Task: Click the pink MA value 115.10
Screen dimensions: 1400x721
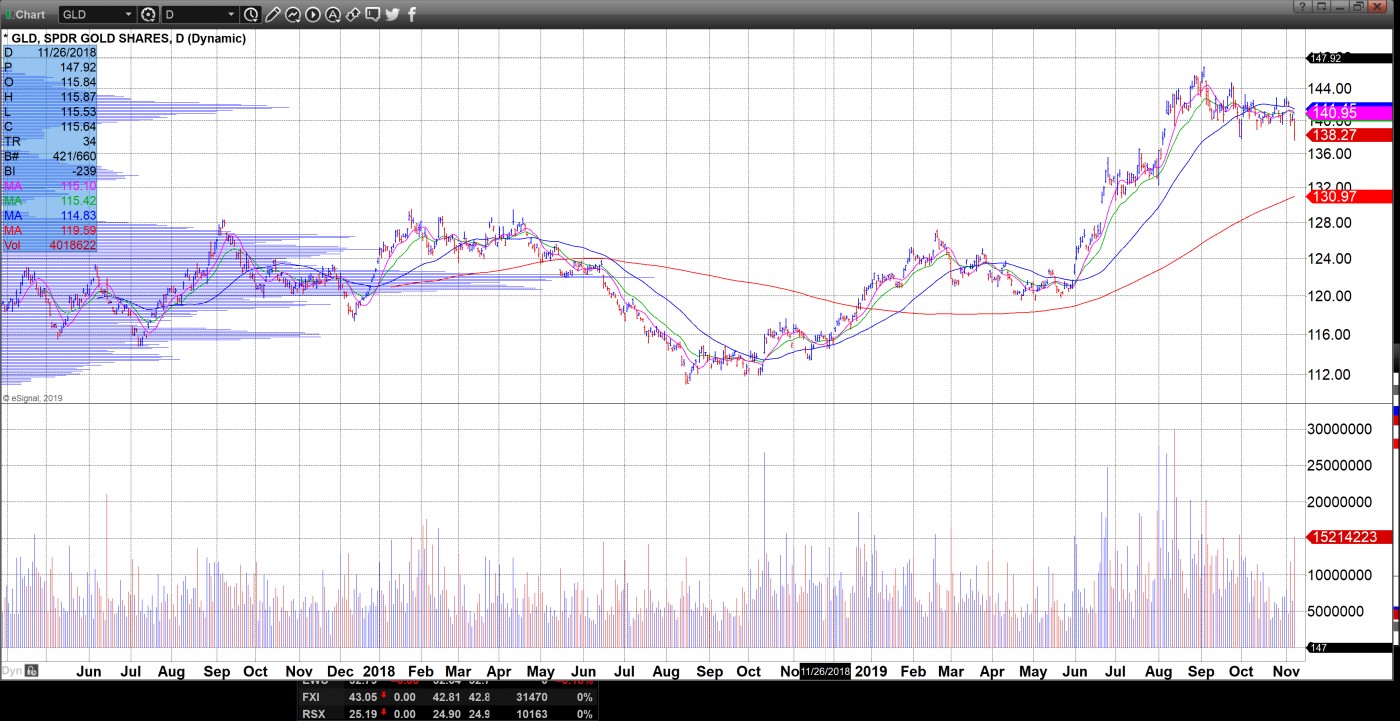Action: pos(77,186)
